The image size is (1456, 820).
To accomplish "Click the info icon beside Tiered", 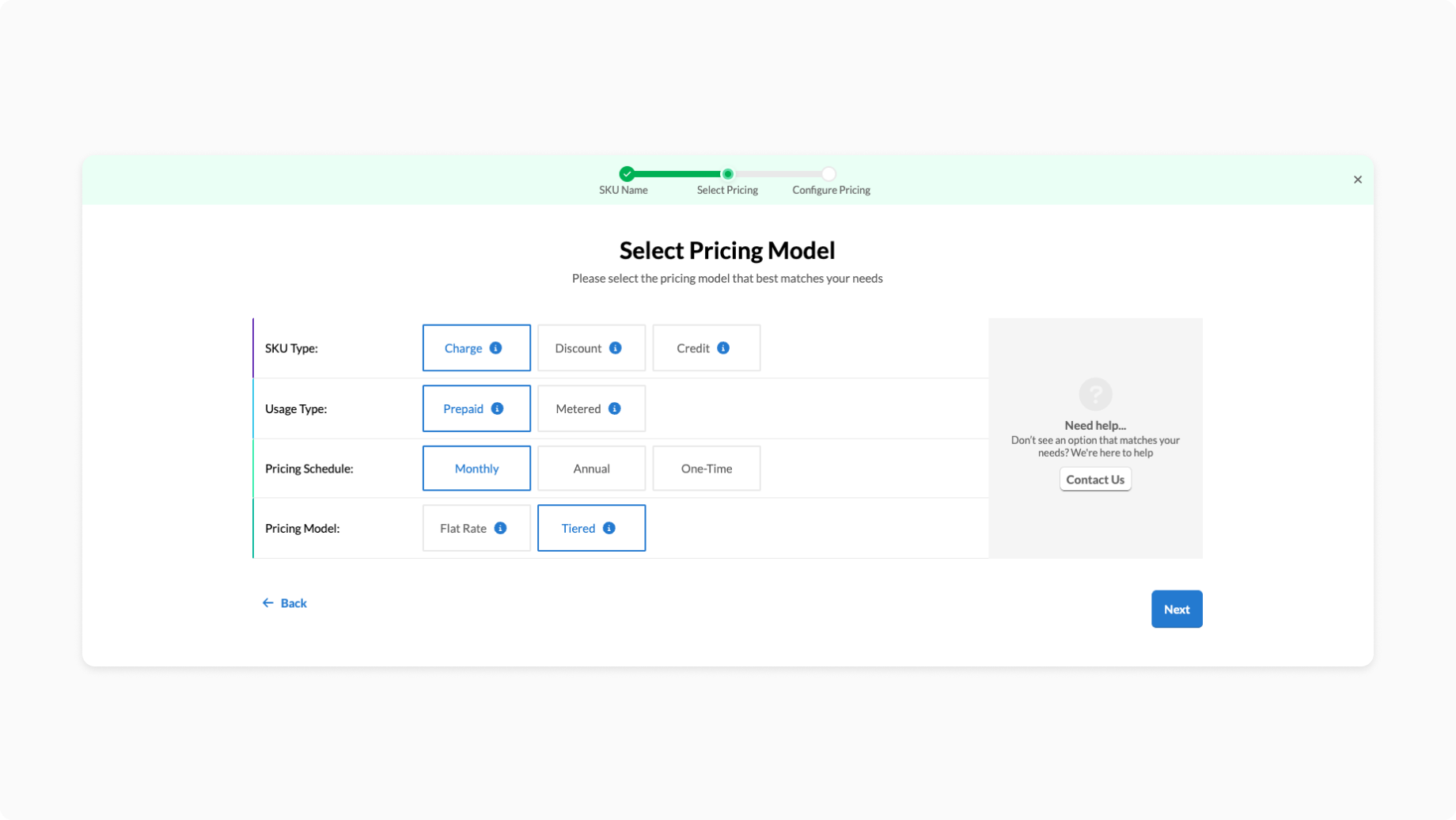I will point(609,528).
